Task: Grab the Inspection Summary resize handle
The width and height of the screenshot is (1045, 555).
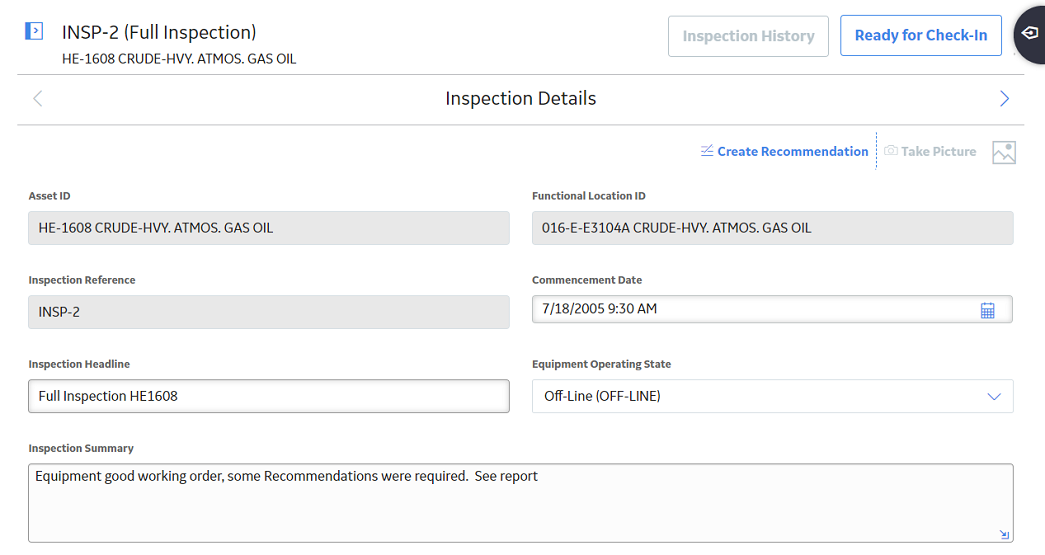Action: point(1004,534)
